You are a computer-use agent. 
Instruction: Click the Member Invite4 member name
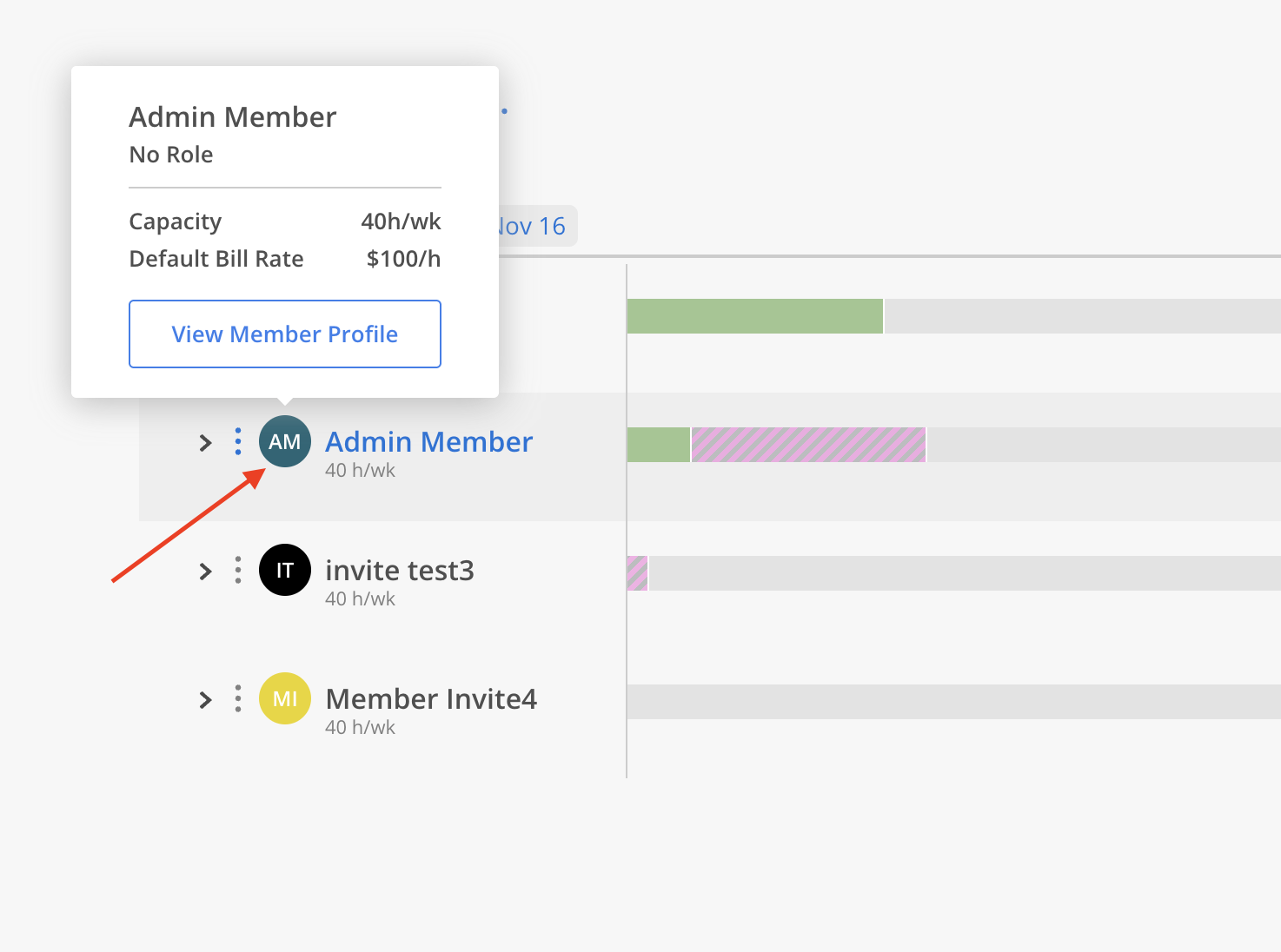[x=431, y=699]
